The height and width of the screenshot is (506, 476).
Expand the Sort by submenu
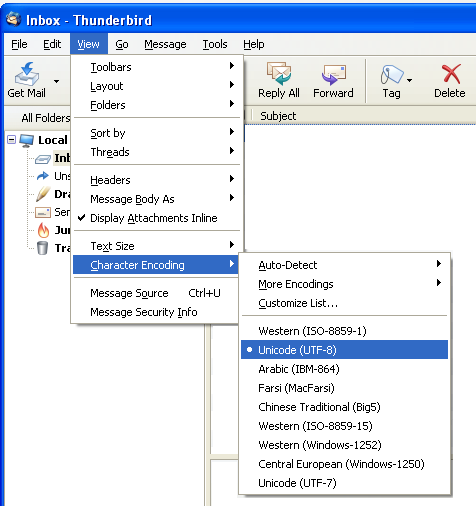click(157, 133)
